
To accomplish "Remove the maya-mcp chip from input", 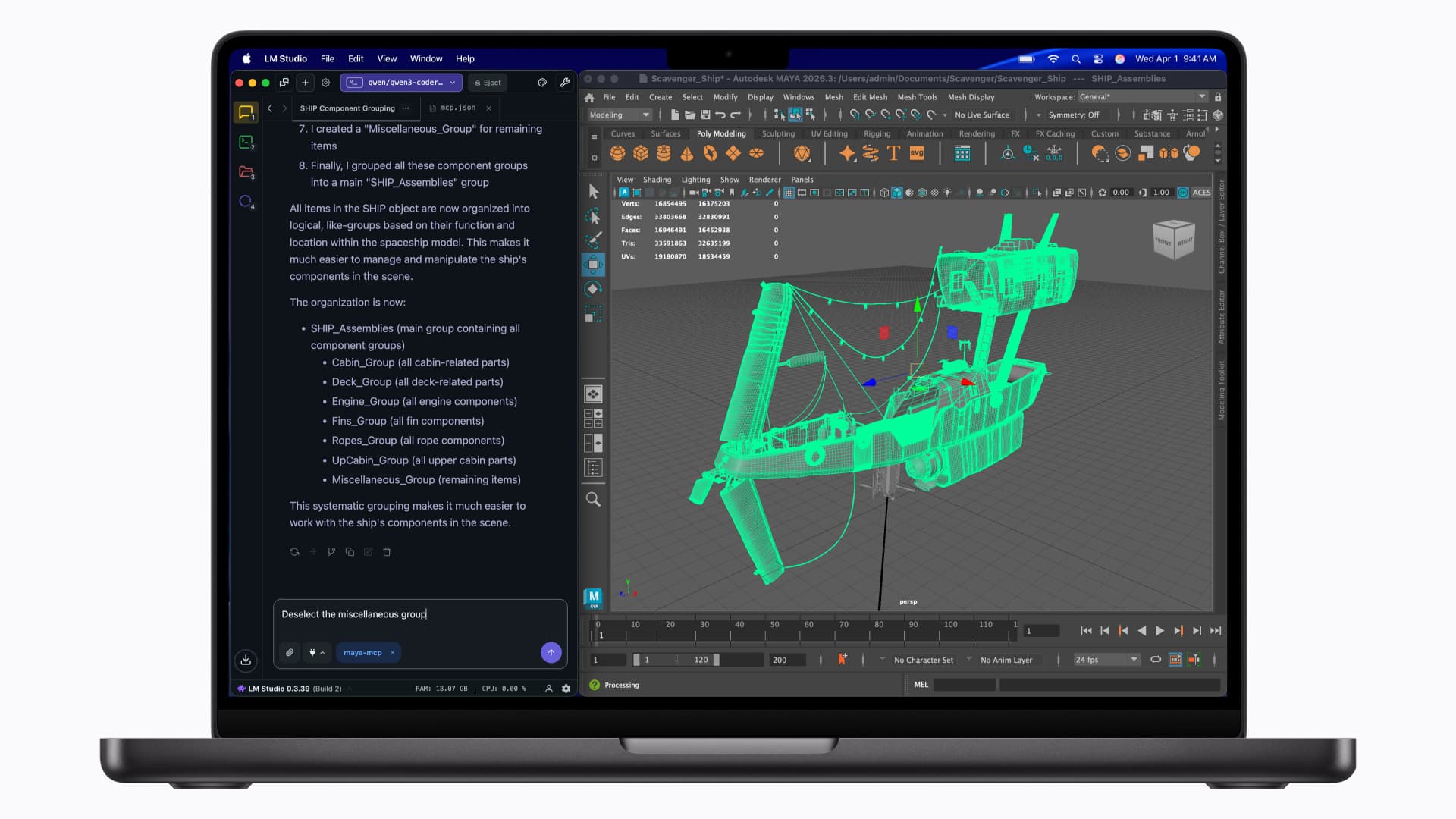I will [392, 652].
